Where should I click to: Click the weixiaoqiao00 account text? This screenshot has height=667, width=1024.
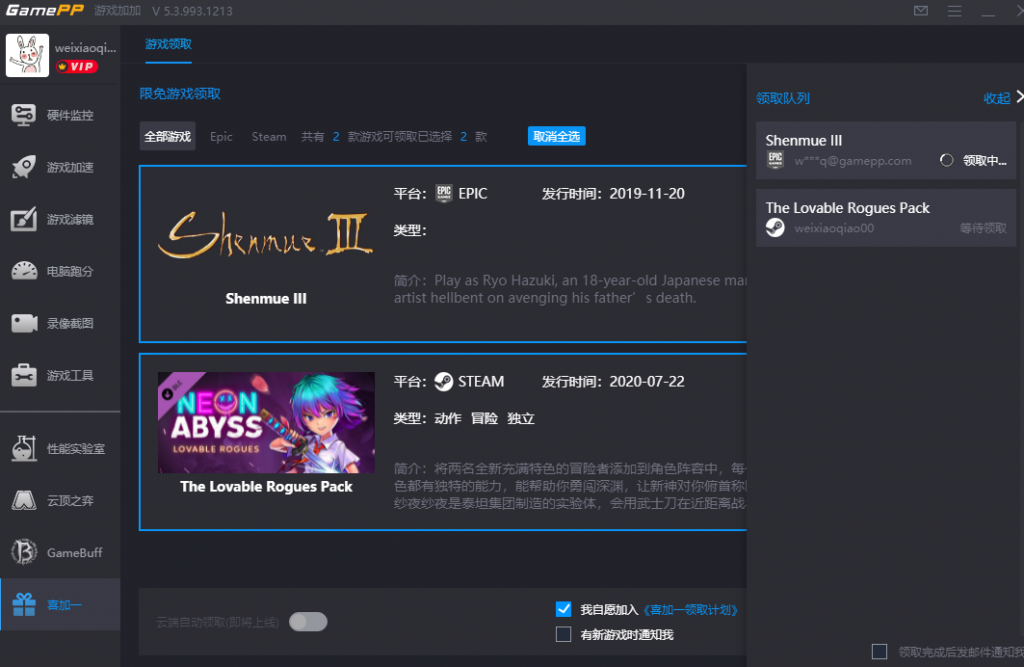pyautogui.click(x=834, y=228)
